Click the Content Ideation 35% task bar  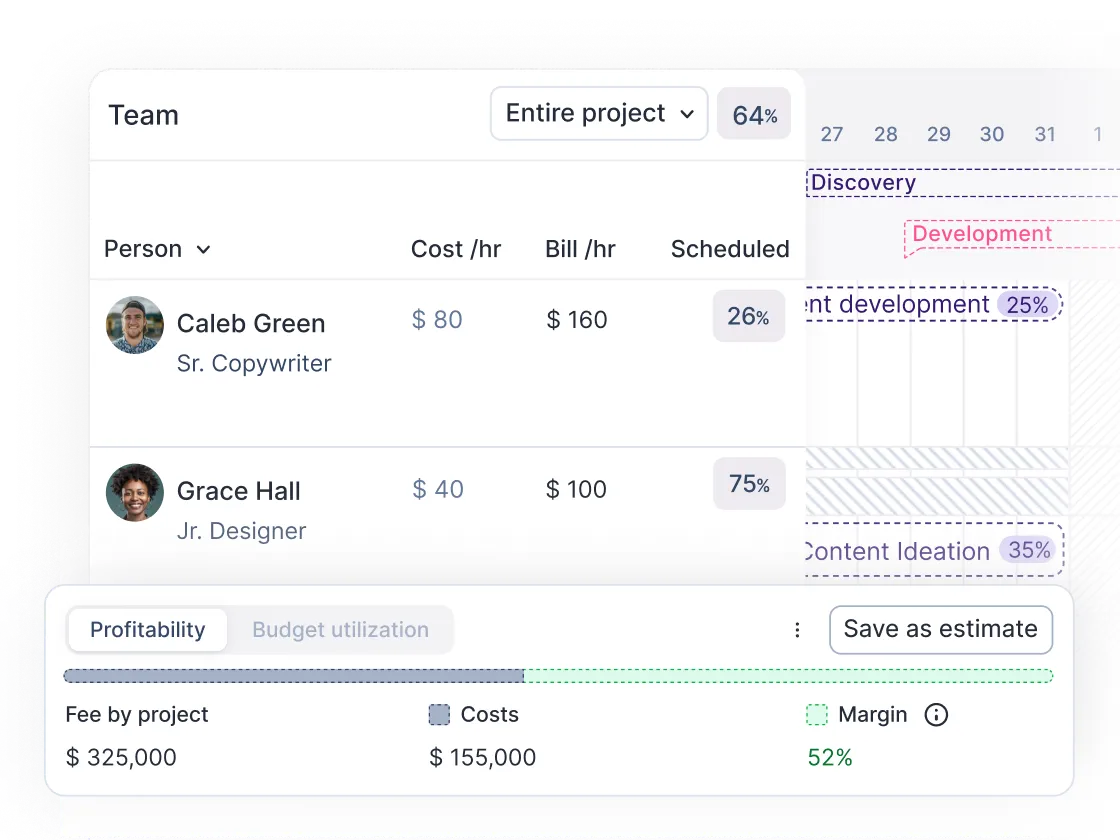click(x=930, y=551)
